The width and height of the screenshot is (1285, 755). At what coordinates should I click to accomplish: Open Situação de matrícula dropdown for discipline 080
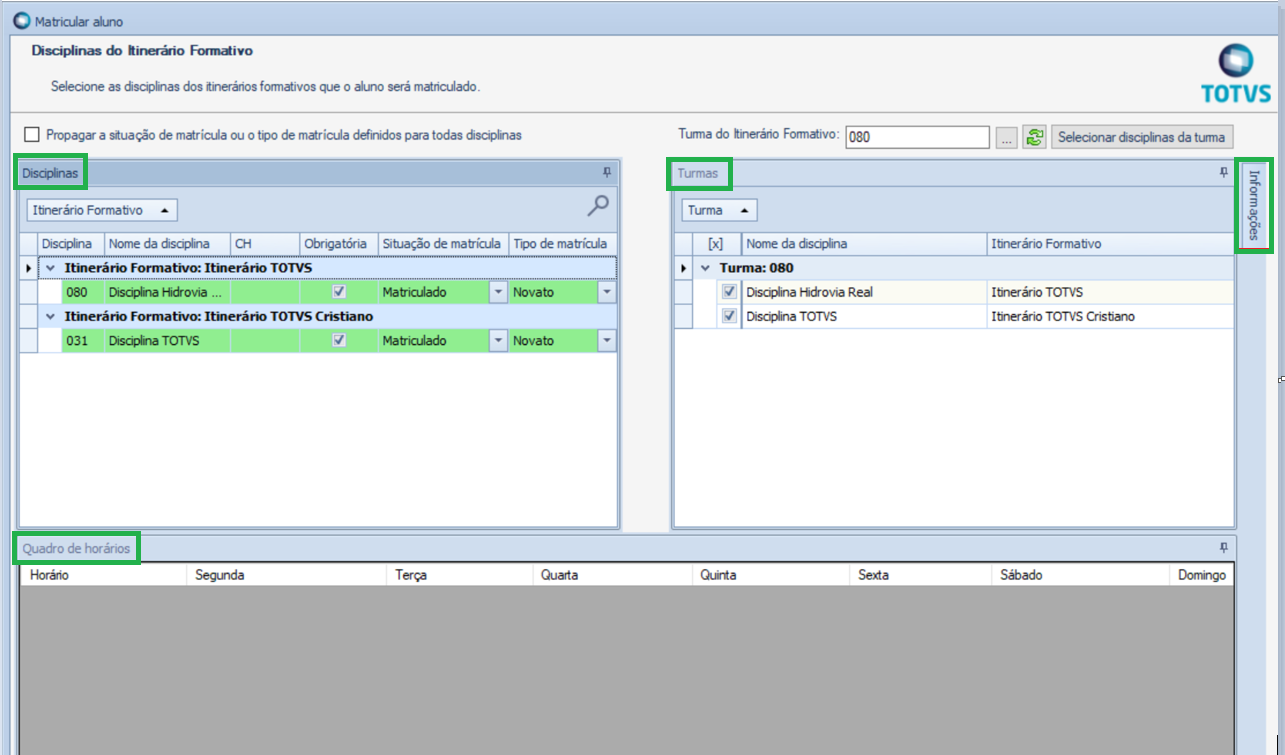(x=497, y=292)
